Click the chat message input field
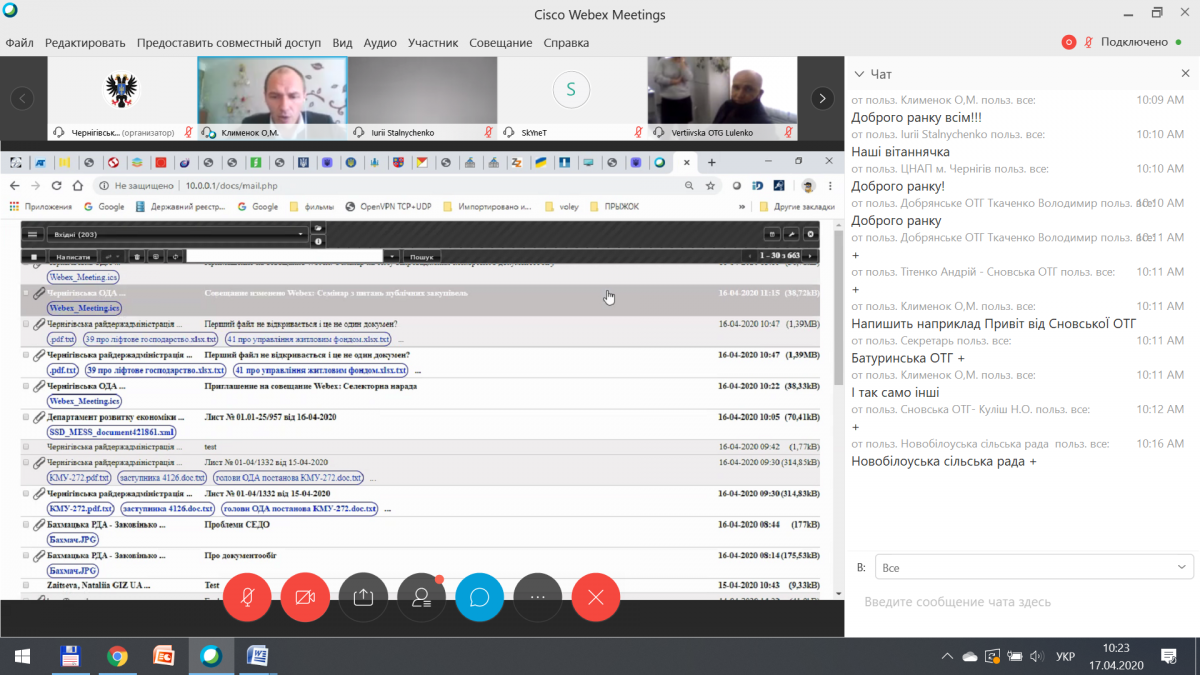This screenshot has height=675, width=1200. (x=1020, y=602)
